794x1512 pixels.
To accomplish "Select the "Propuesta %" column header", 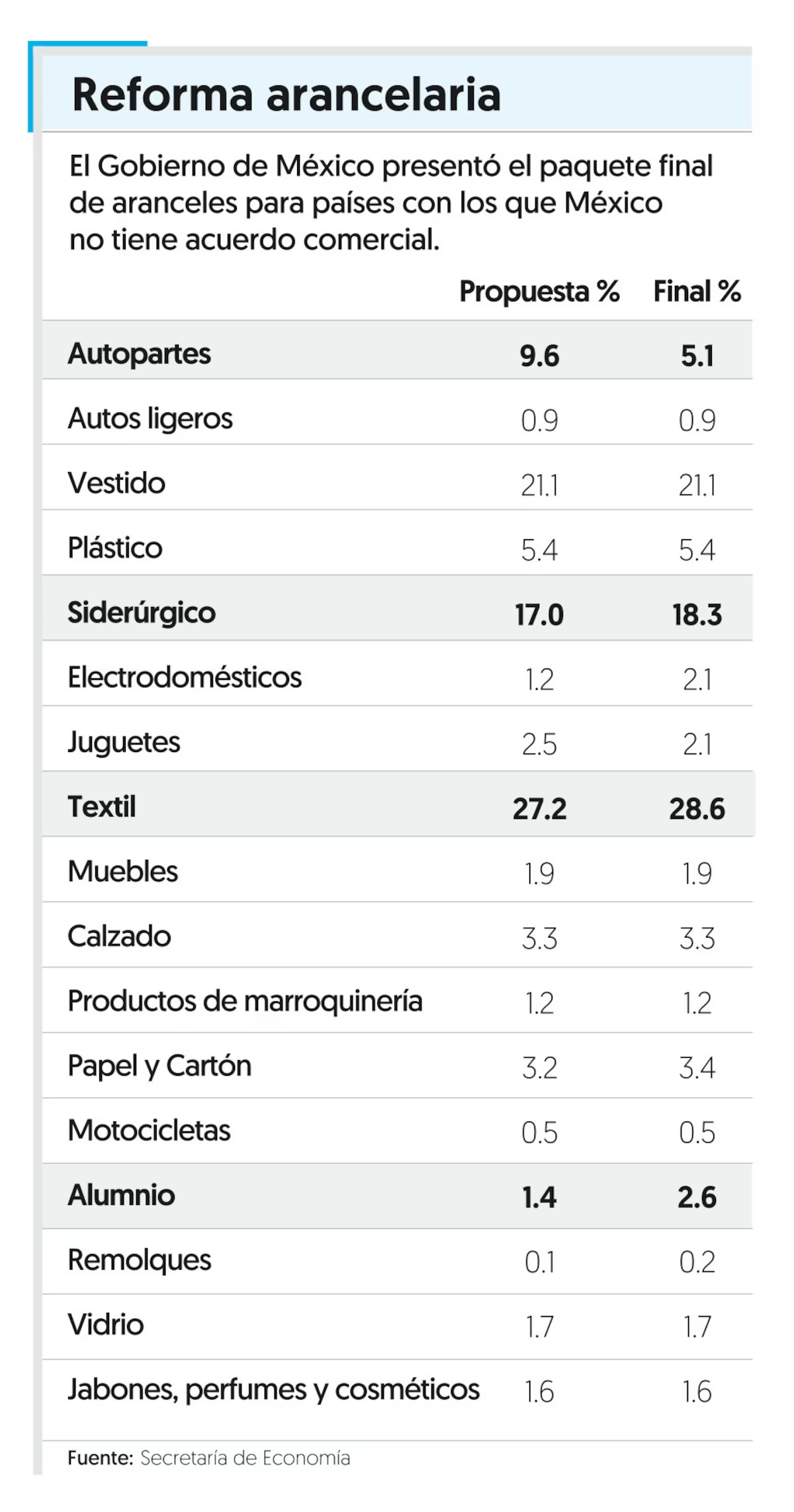I will (x=539, y=291).
